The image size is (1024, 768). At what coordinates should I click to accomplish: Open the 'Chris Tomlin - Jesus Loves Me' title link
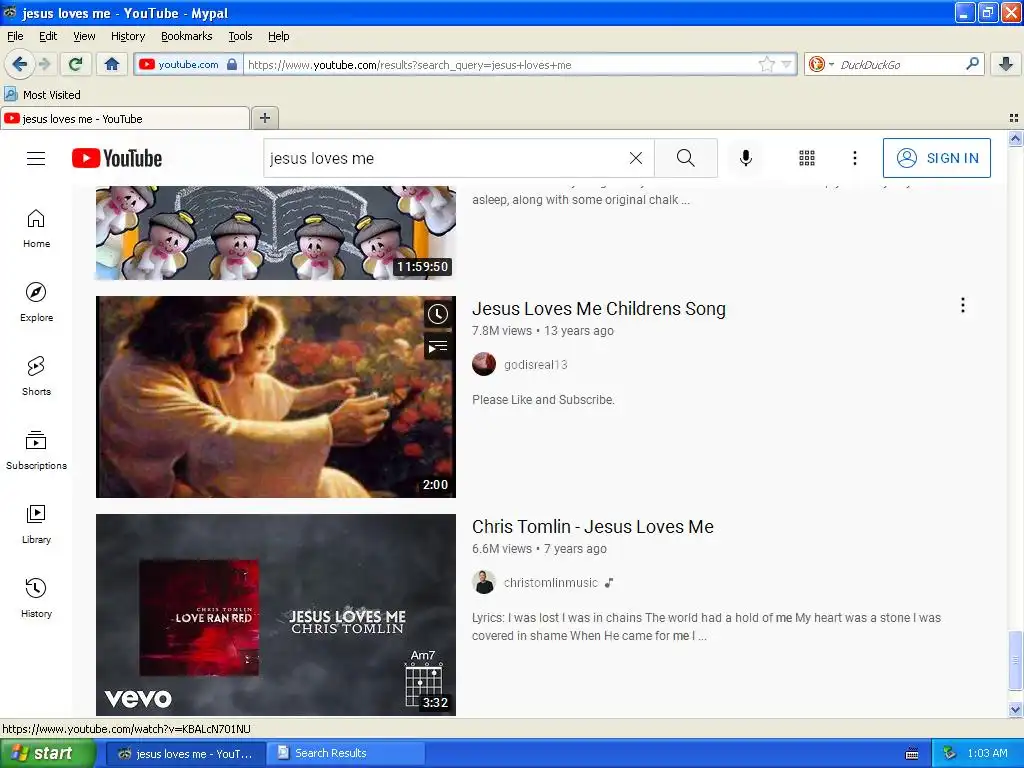click(x=593, y=526)
